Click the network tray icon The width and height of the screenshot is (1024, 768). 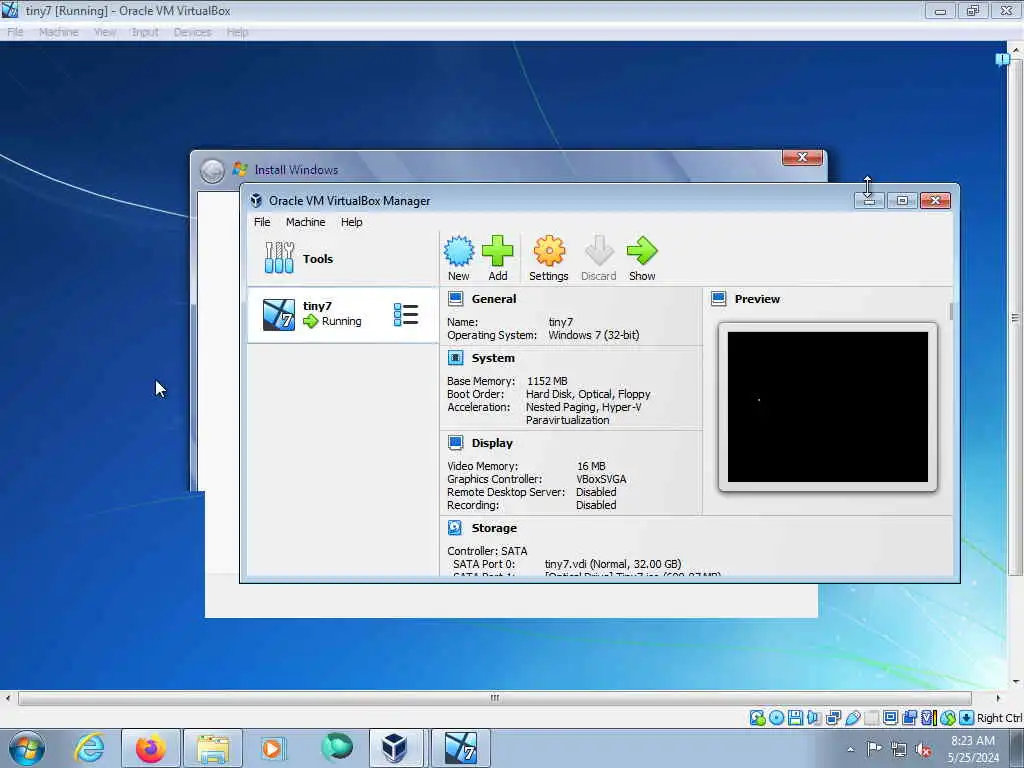pyautogui.click(x=899, y=749)
